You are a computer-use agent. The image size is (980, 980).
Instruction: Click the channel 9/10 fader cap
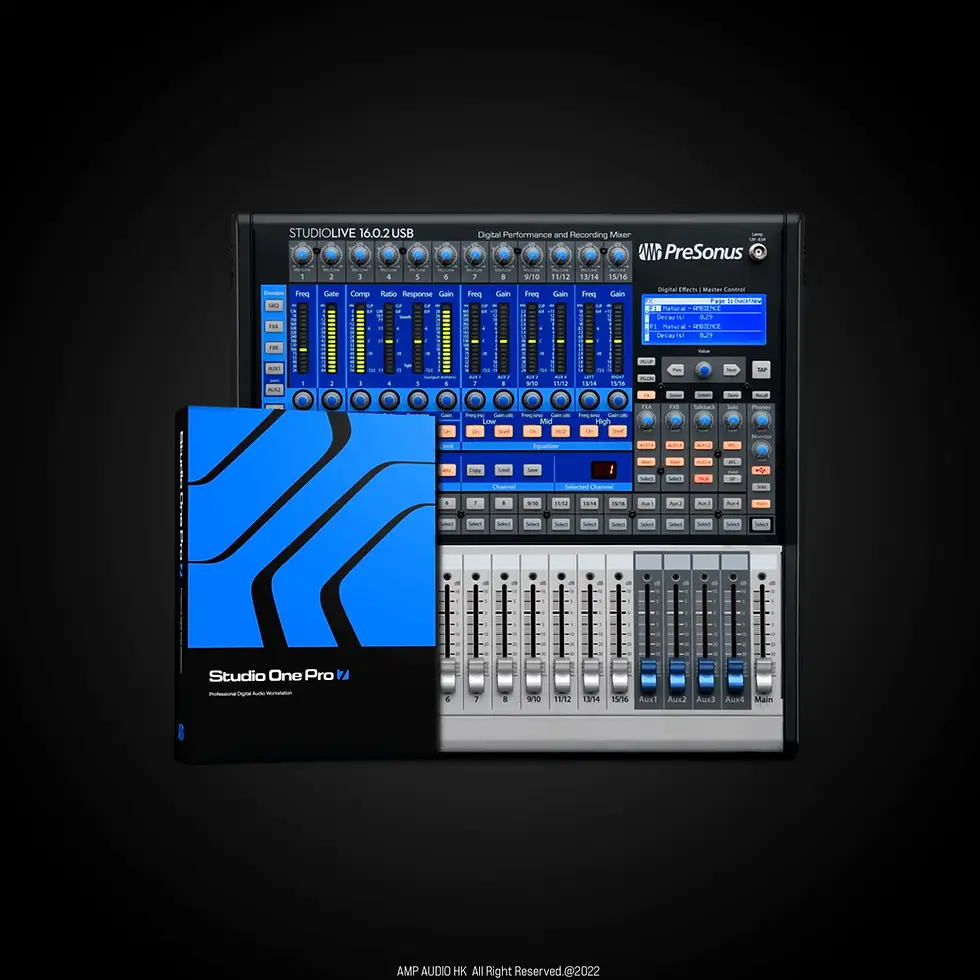533,675
